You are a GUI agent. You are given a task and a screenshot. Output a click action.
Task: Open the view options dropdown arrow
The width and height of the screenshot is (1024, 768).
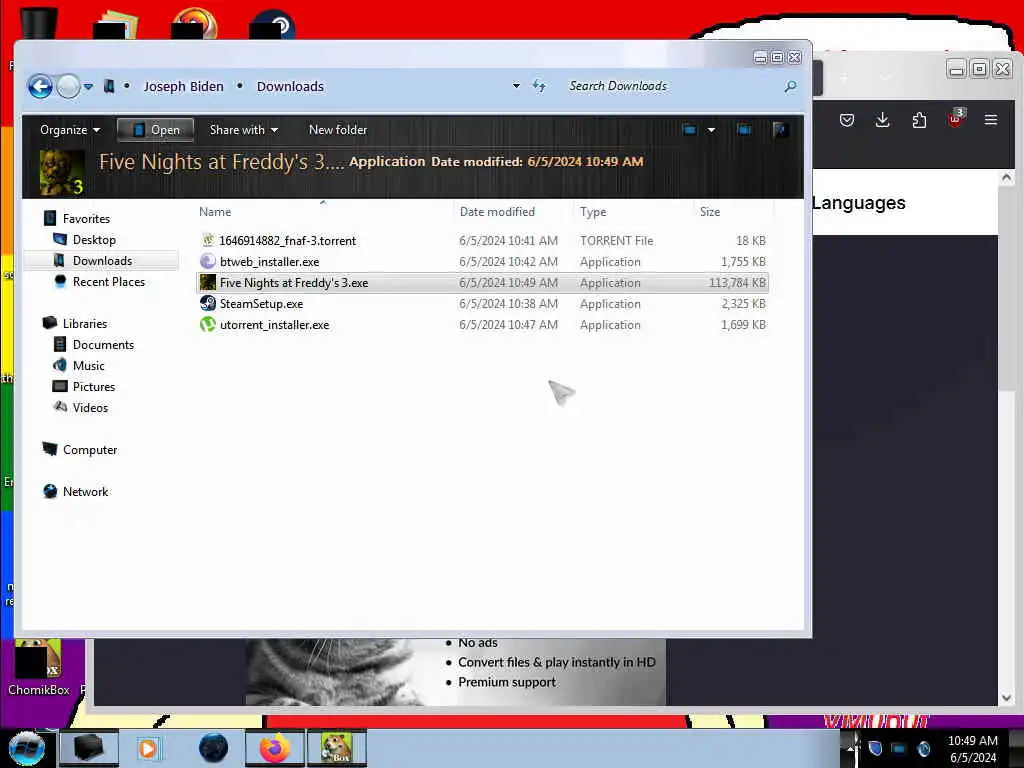[711, 129]
